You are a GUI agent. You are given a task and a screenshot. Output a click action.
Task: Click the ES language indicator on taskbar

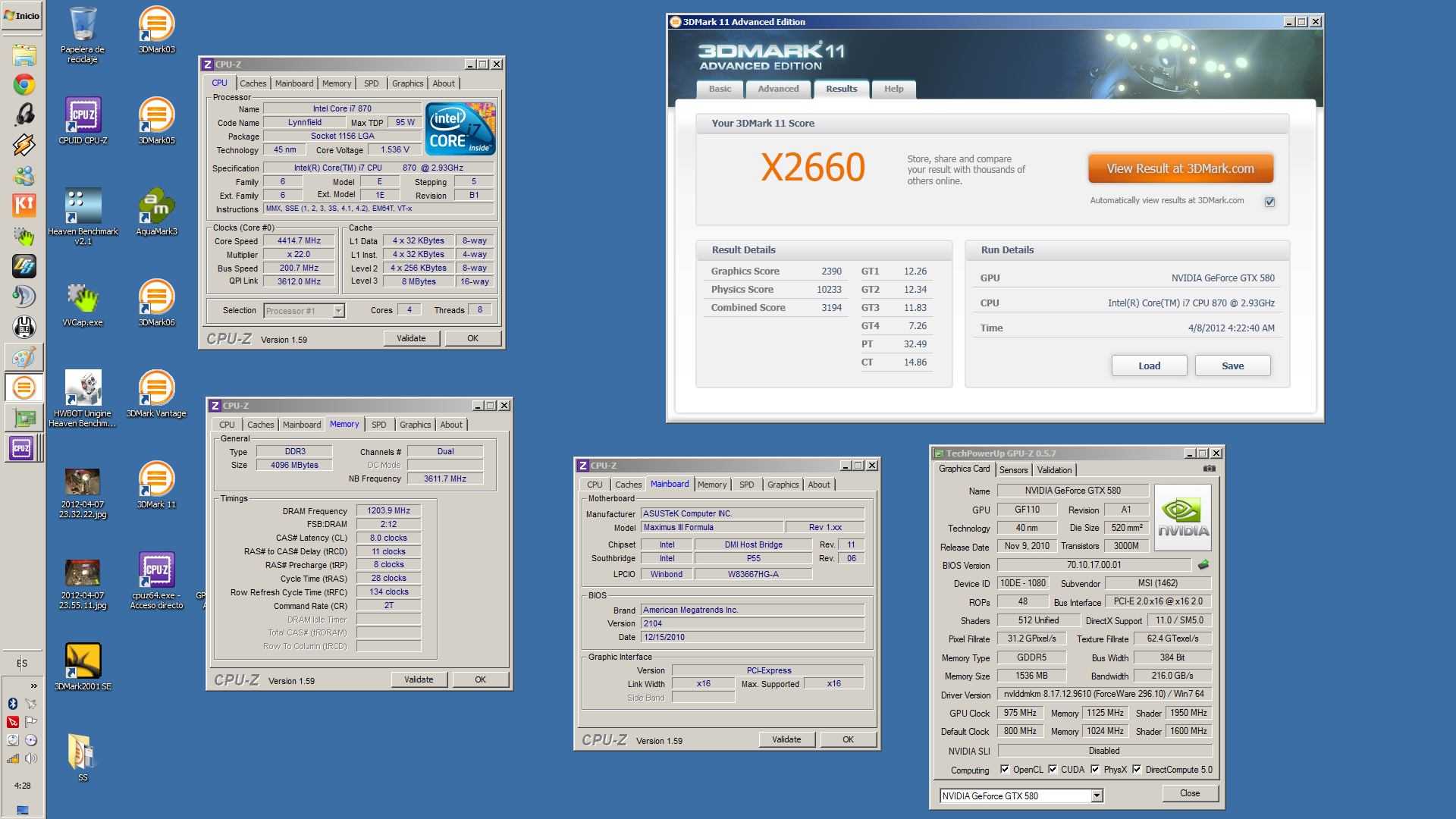[x=22, y=663]
